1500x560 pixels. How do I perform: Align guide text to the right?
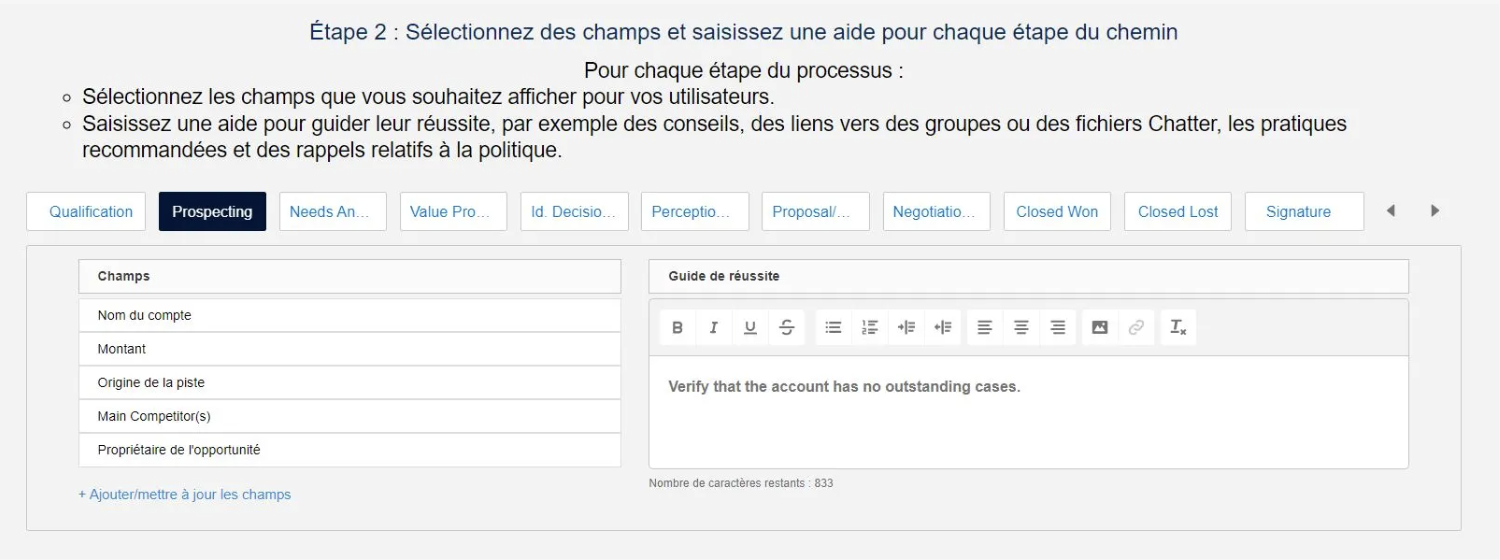coord(1058,327)
